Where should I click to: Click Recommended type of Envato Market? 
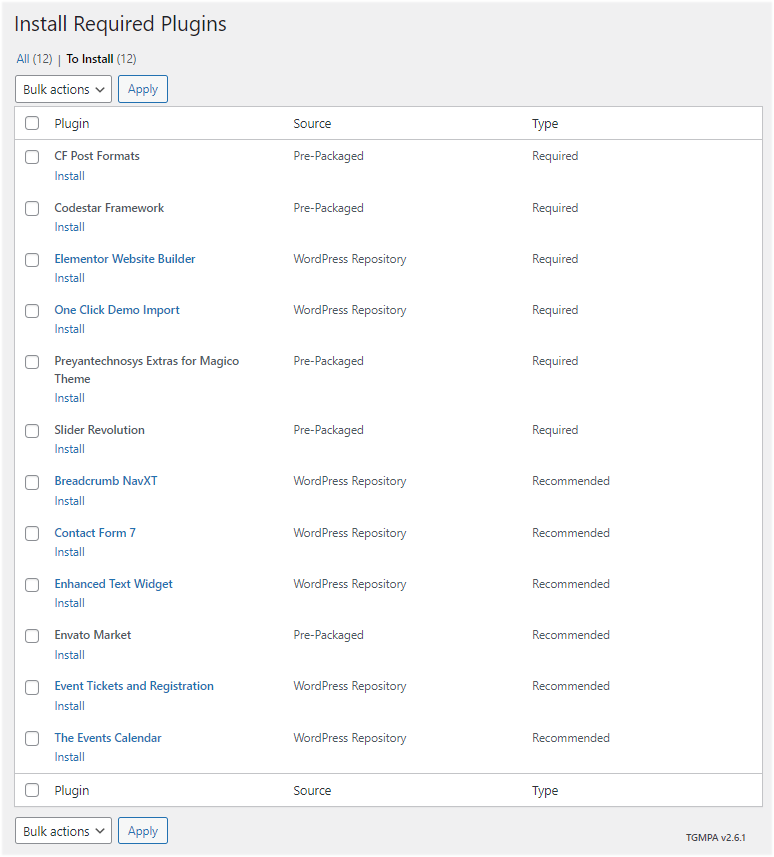point(571,635)
